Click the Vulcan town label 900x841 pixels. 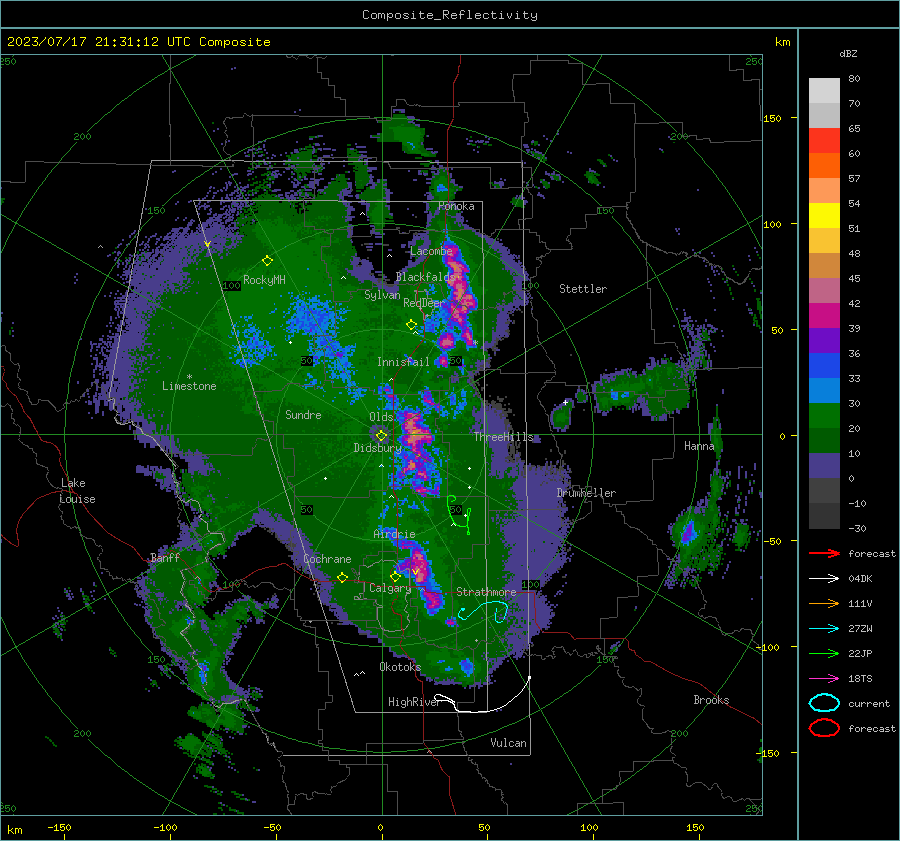[x=508, y=743]
